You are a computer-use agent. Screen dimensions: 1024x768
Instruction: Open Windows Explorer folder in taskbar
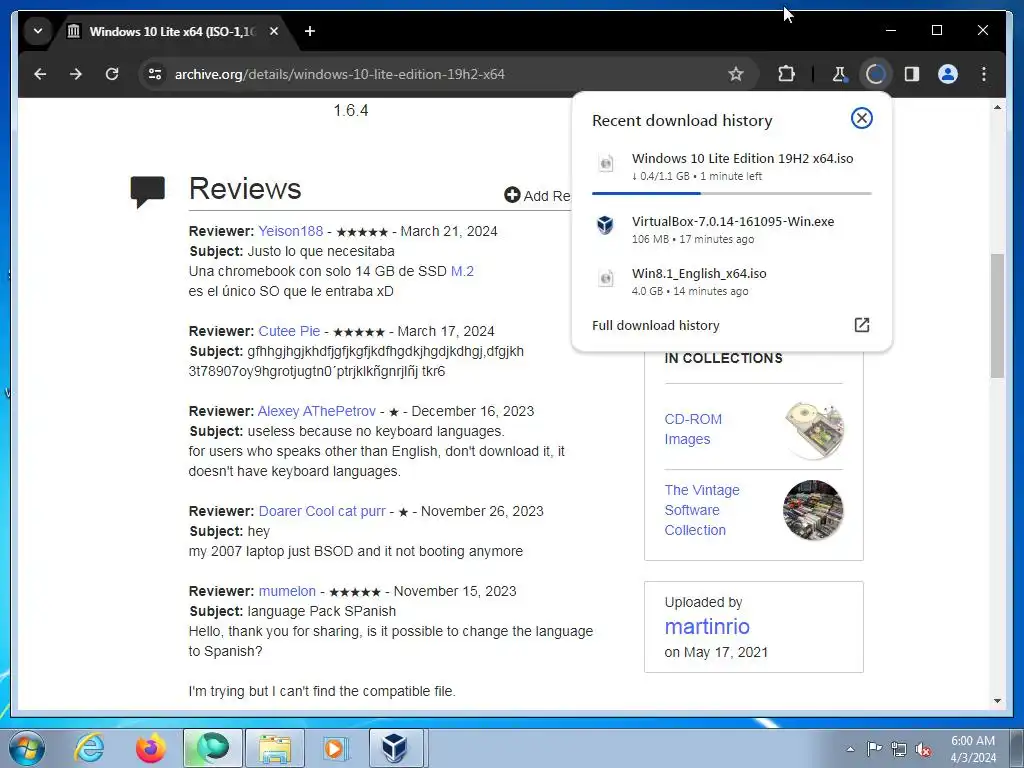pos(275,748)
